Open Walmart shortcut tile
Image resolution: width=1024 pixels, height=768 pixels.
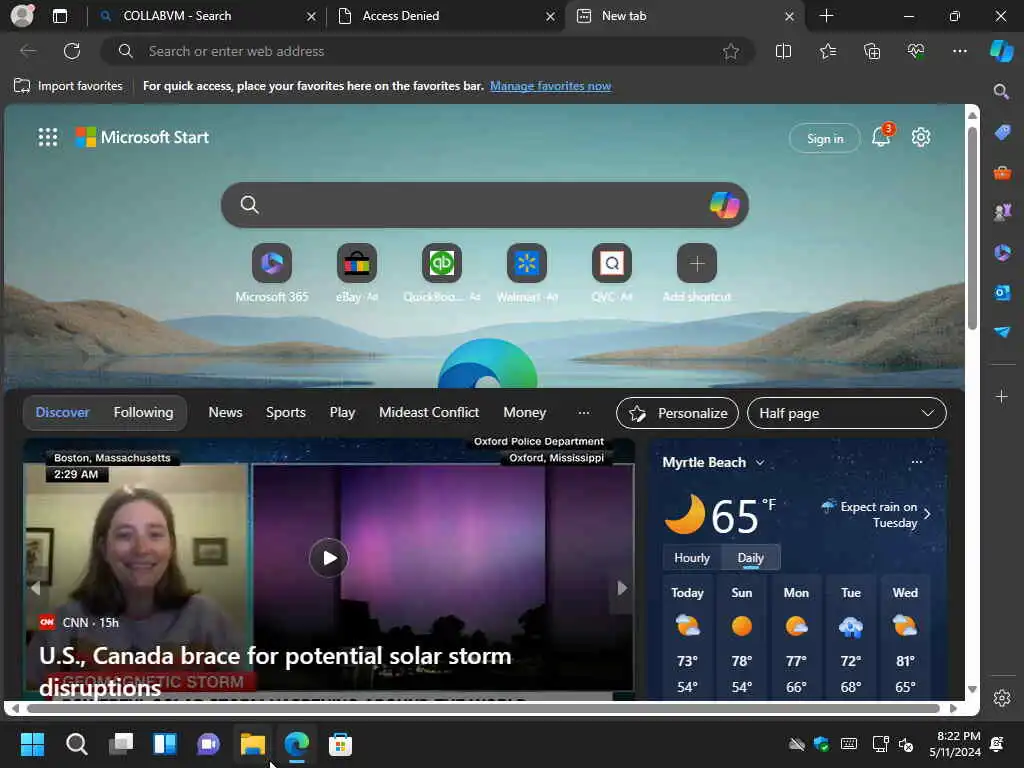pyautogui.click(x=526, y=263)
